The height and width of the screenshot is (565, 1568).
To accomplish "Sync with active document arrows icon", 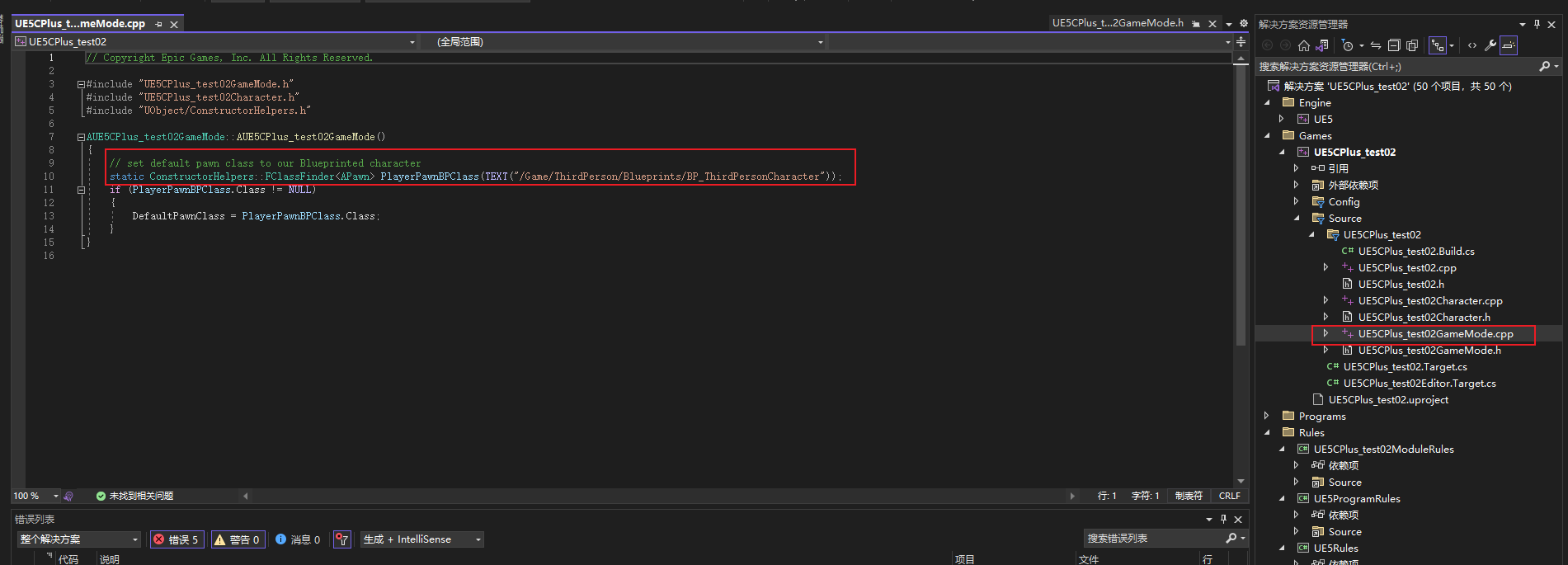I will [x=1375, y=45].
